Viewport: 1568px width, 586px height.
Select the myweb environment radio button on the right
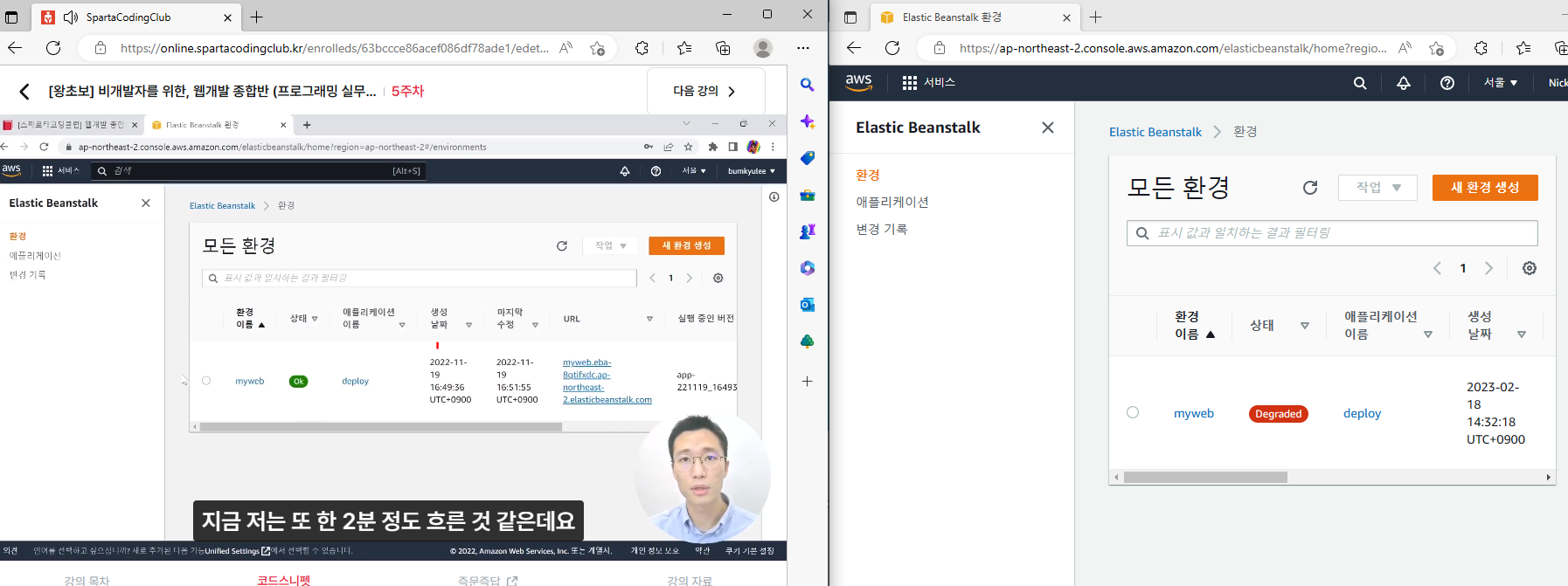pos(1133,412)
